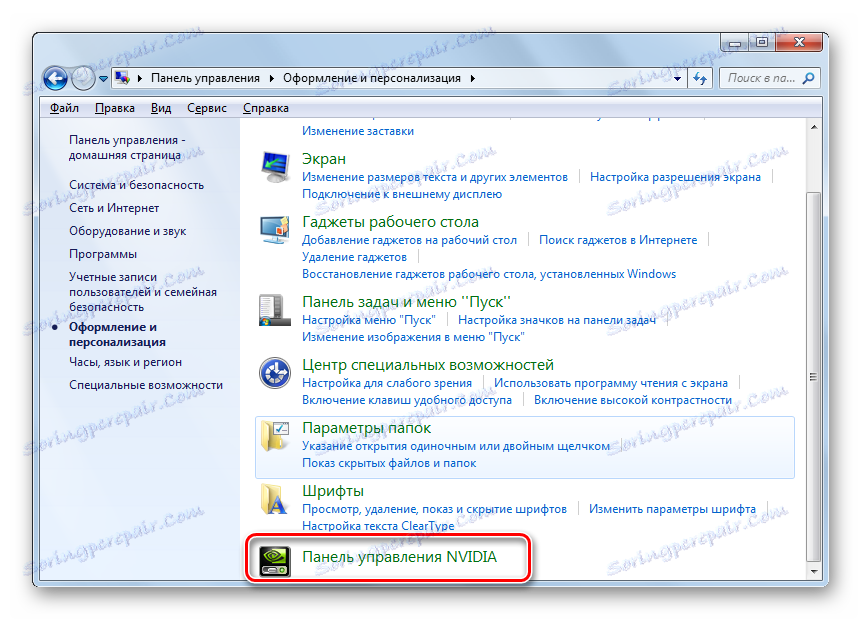Open the Панель управления NVIDIA link

[x=400, y=557]
